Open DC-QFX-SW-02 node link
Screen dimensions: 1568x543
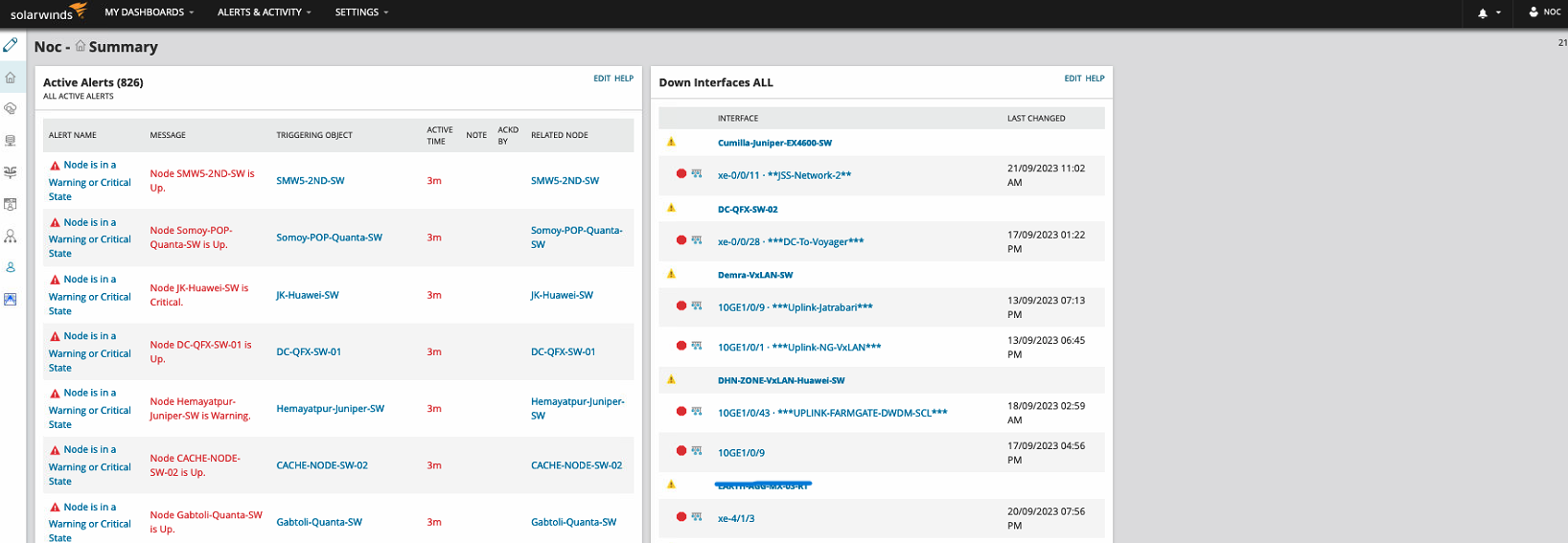click(x=748, y=209)
